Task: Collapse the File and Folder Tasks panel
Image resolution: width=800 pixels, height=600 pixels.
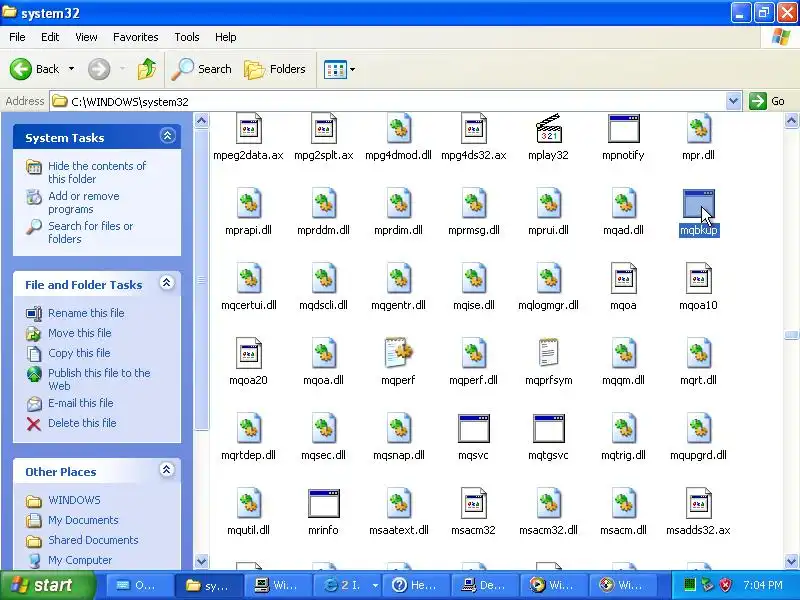Action: point(166,283)
